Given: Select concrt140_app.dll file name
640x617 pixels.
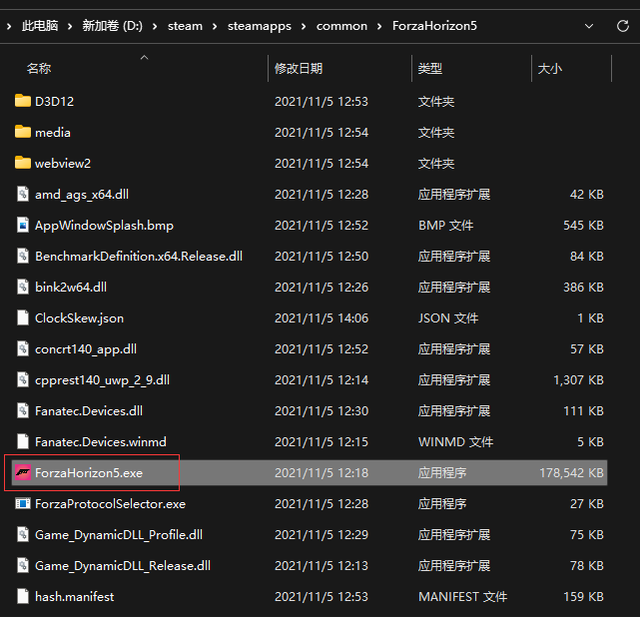Looking at the screenshot, I should click(86, 349).
